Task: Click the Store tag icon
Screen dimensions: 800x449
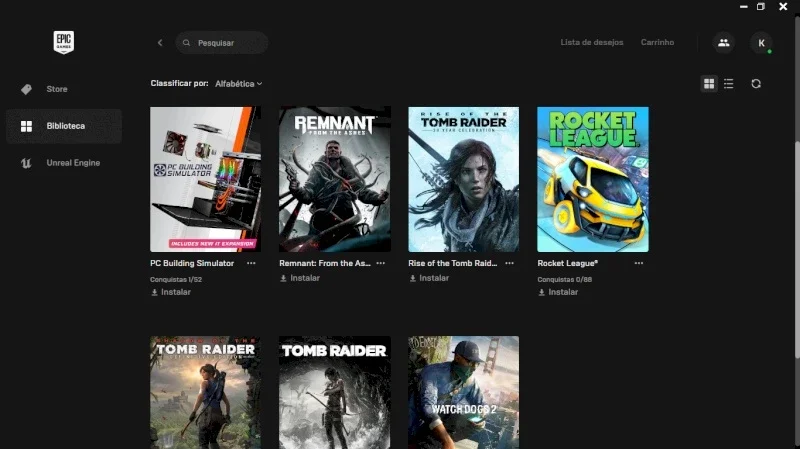Action: [27, 89]
